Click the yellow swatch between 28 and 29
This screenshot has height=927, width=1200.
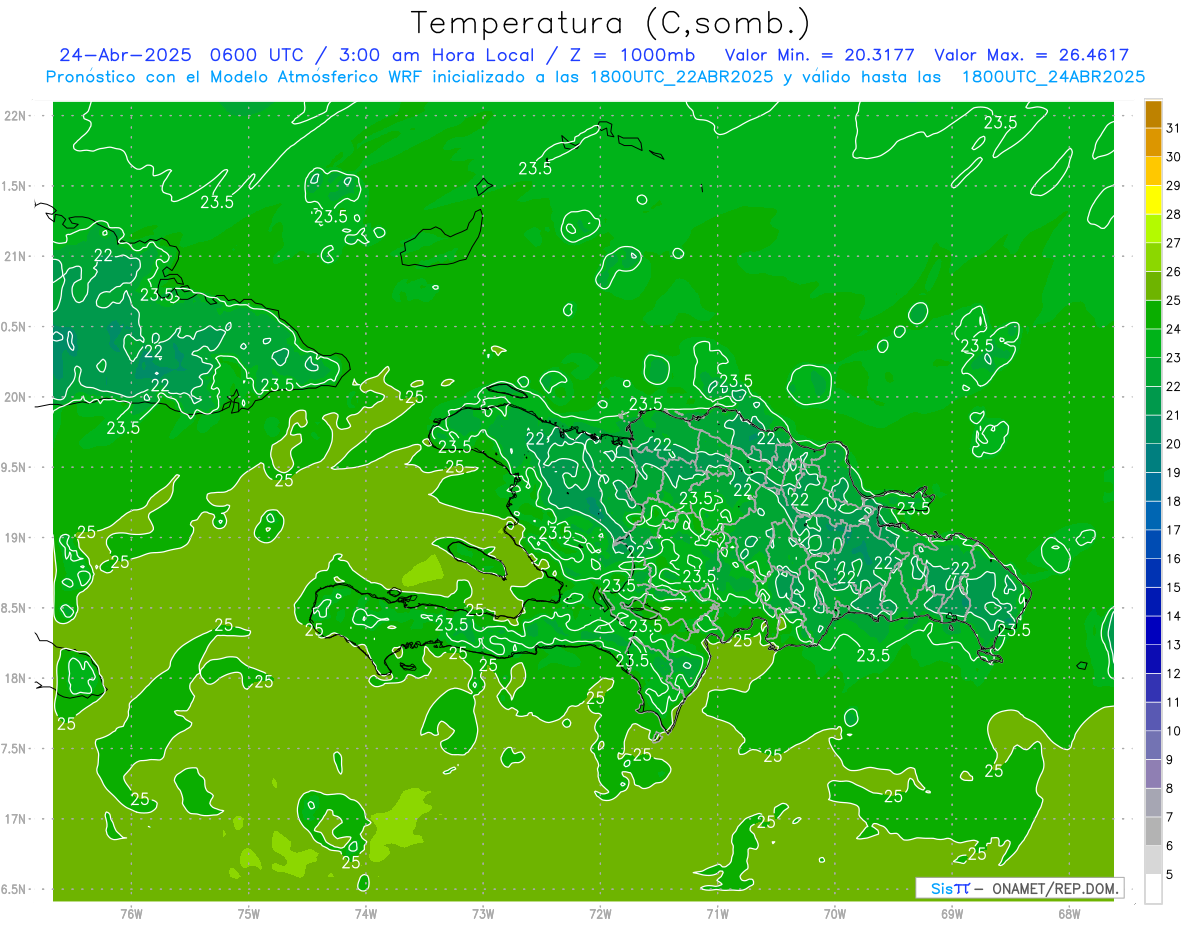pyautogui.click(x=1153, y=200)
